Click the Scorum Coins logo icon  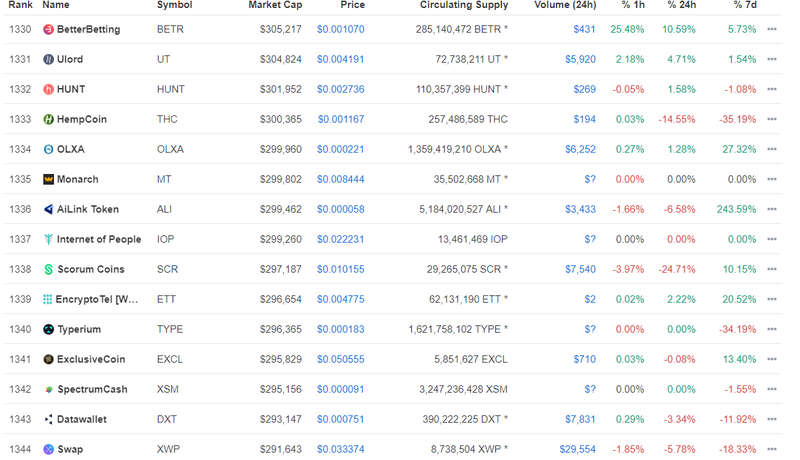48,269
